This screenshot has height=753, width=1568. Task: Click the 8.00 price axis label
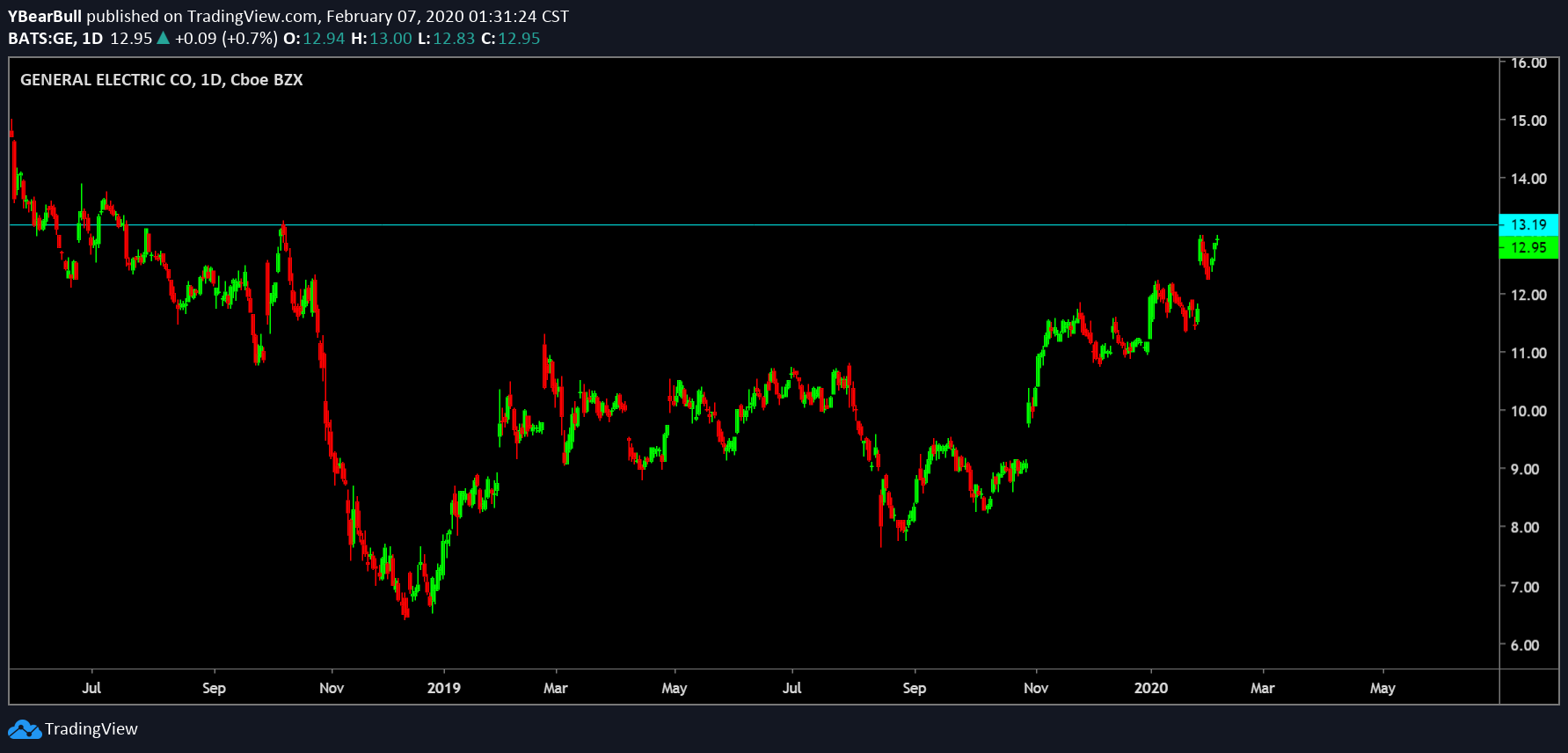[x=1525, y=527]
